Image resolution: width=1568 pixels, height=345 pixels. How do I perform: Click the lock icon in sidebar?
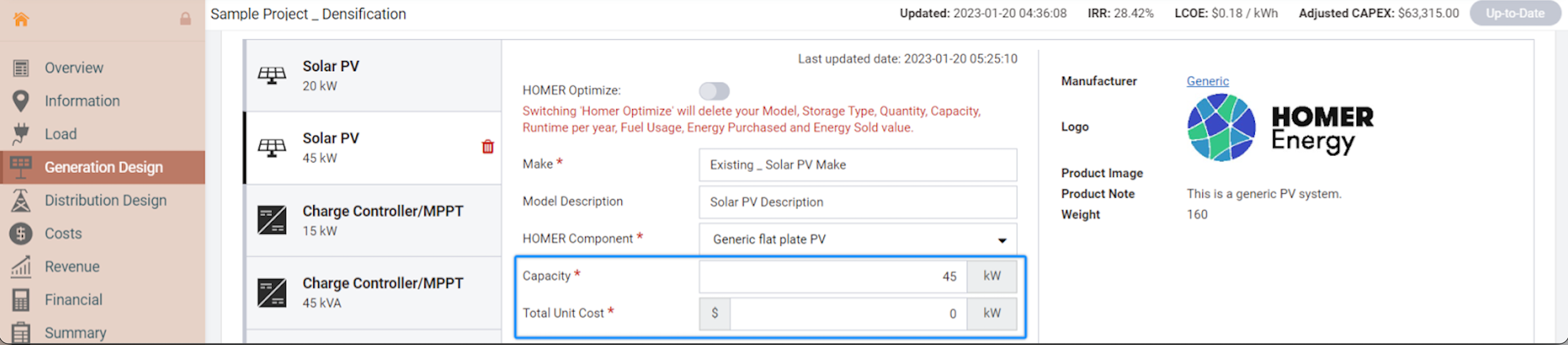point(185,19)
